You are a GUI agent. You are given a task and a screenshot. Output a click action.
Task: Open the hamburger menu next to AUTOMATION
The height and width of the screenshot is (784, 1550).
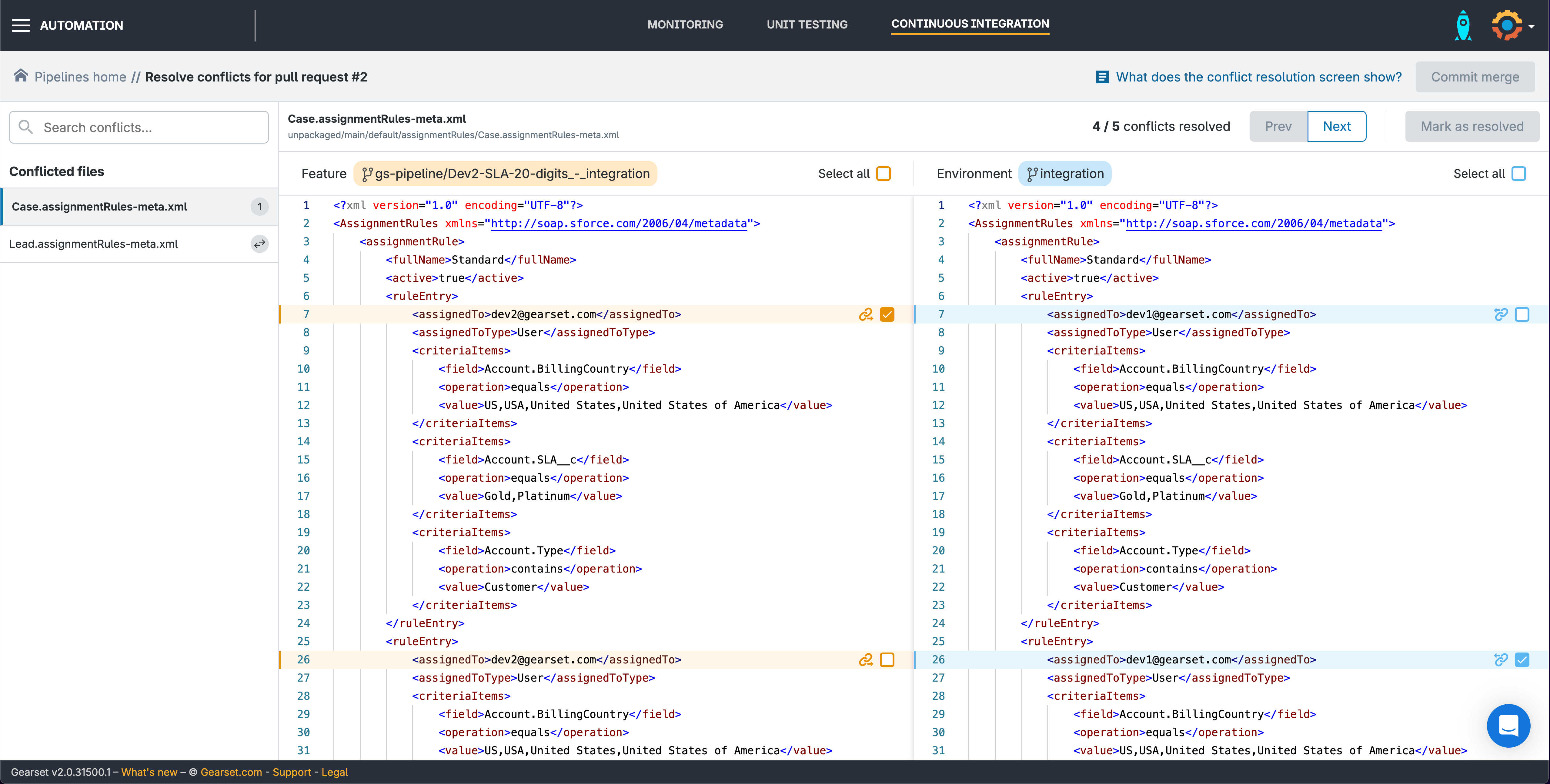[21, 25]
